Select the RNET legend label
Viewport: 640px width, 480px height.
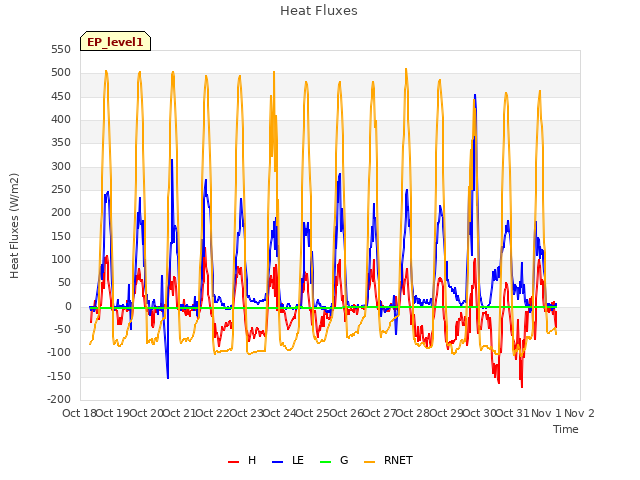(398, 460)
